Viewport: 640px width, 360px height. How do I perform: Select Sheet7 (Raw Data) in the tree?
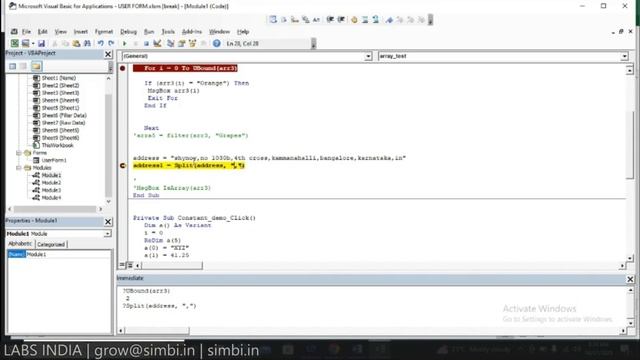[x=63, y=123]
